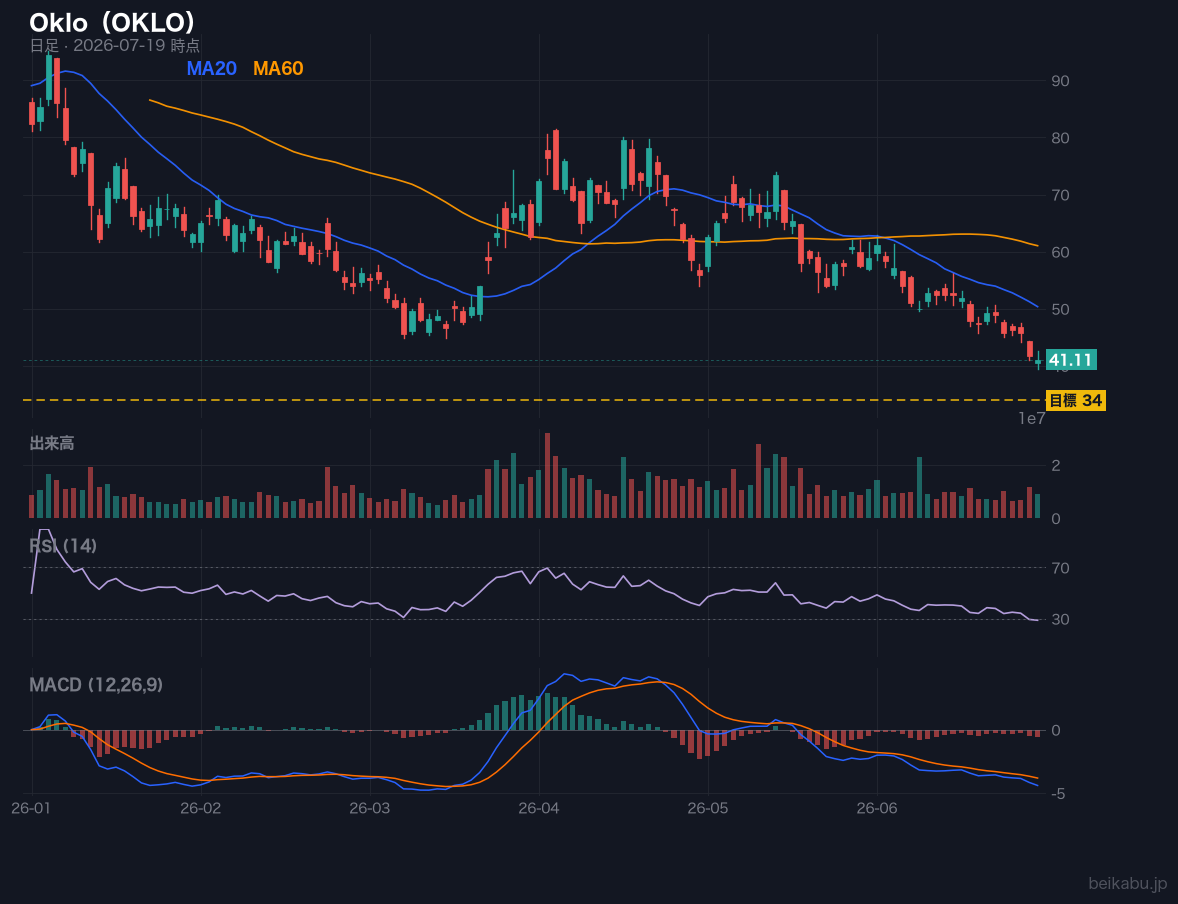Select the MA60 legend label

click(278, 68)
